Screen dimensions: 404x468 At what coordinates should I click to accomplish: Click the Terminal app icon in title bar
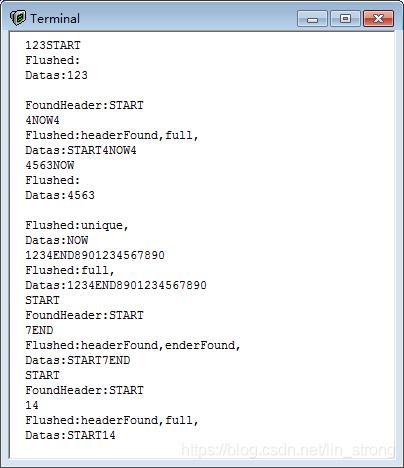[18, 18]
